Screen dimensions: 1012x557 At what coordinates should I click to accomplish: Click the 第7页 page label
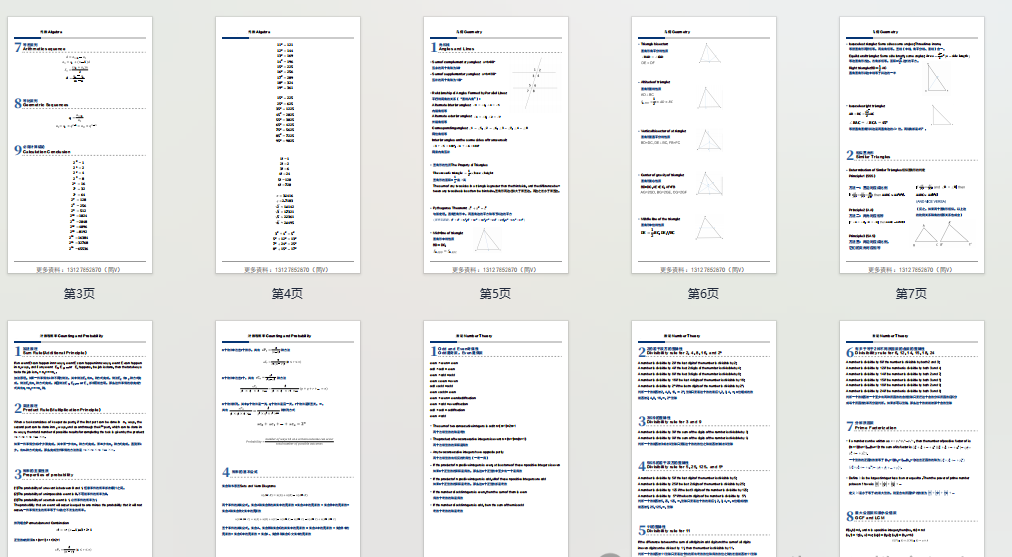coord(910,294)
